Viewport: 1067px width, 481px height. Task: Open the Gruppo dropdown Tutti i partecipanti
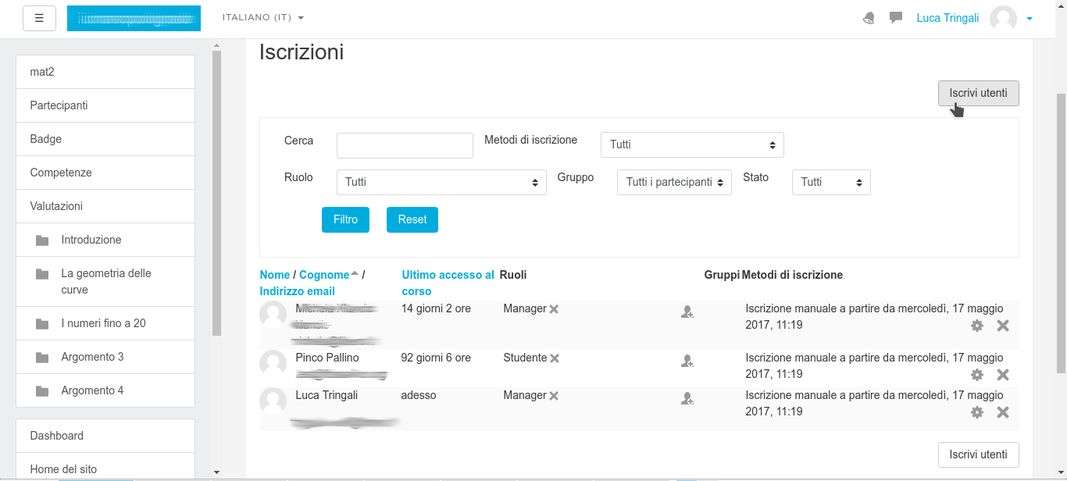674,182
